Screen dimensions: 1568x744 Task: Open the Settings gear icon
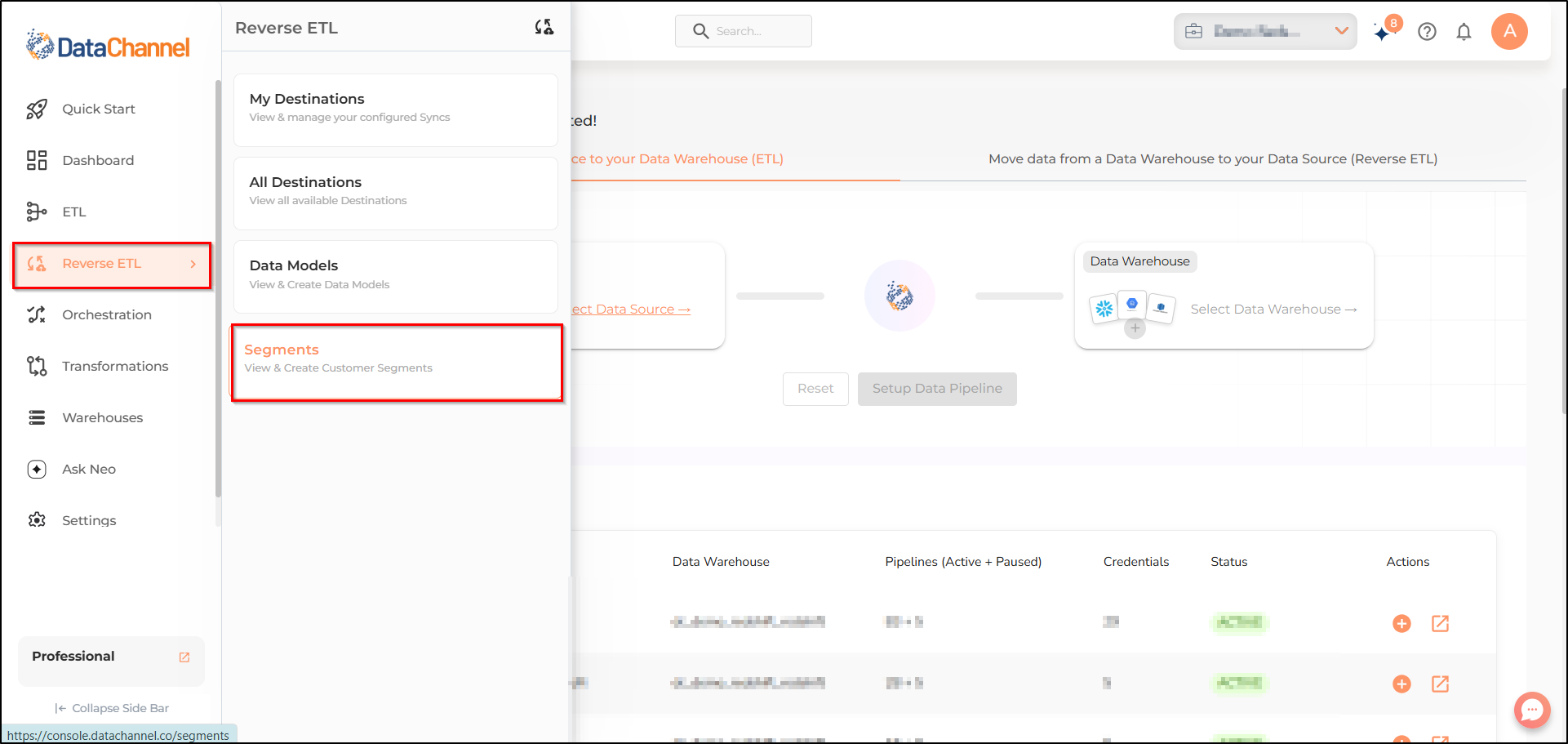(x=37, y=520)
